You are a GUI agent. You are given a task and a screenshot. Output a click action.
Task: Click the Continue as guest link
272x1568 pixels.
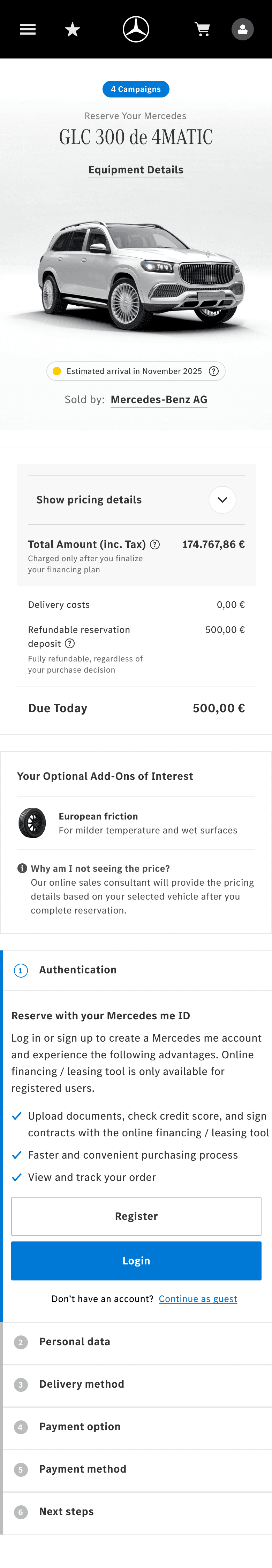click(x=198, y=1299)
